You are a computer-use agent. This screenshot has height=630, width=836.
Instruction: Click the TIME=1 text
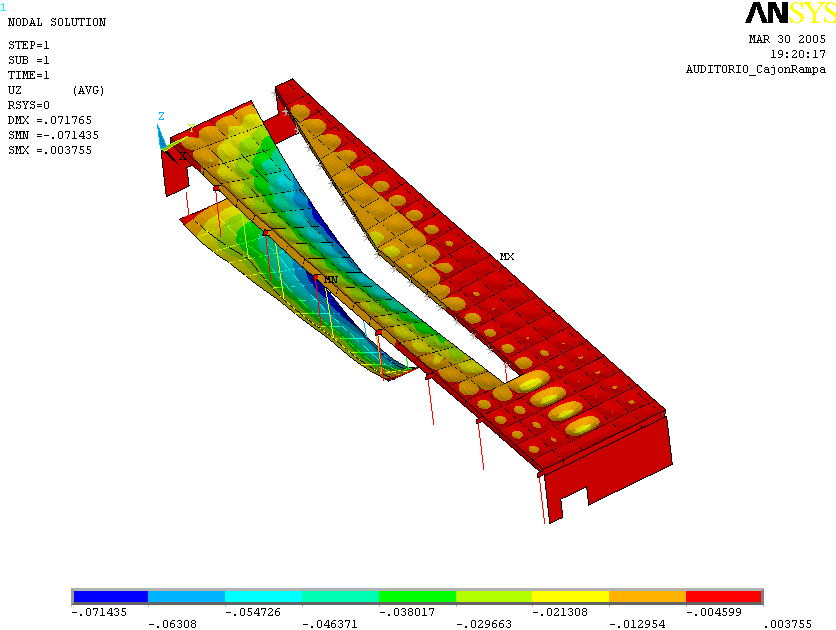coord(28,75)
